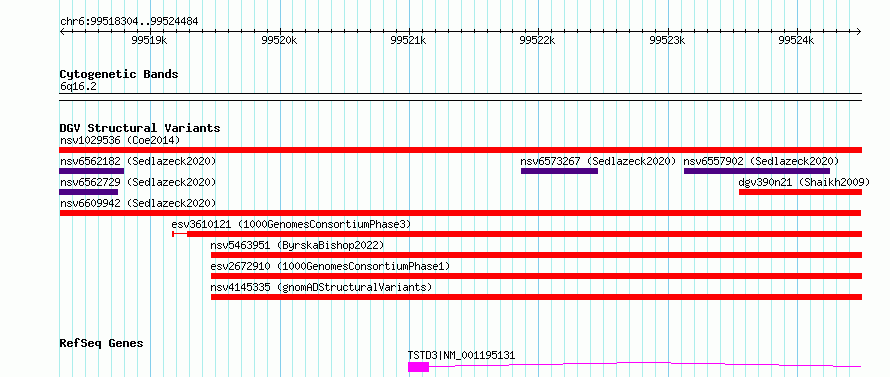Screen dimensions: 890x377
Task: Open the nsv6609942 (Sedlazeck2020) label
Action: click(x=138, y=203)
